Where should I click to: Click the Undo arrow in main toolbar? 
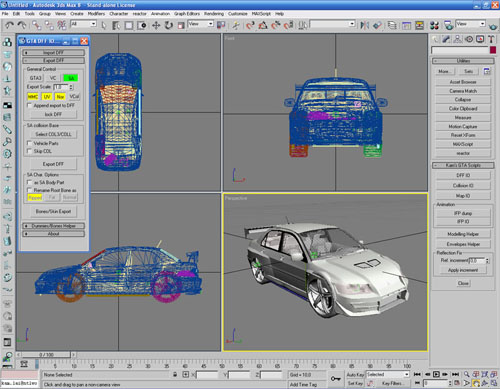[x=9, y=25]
